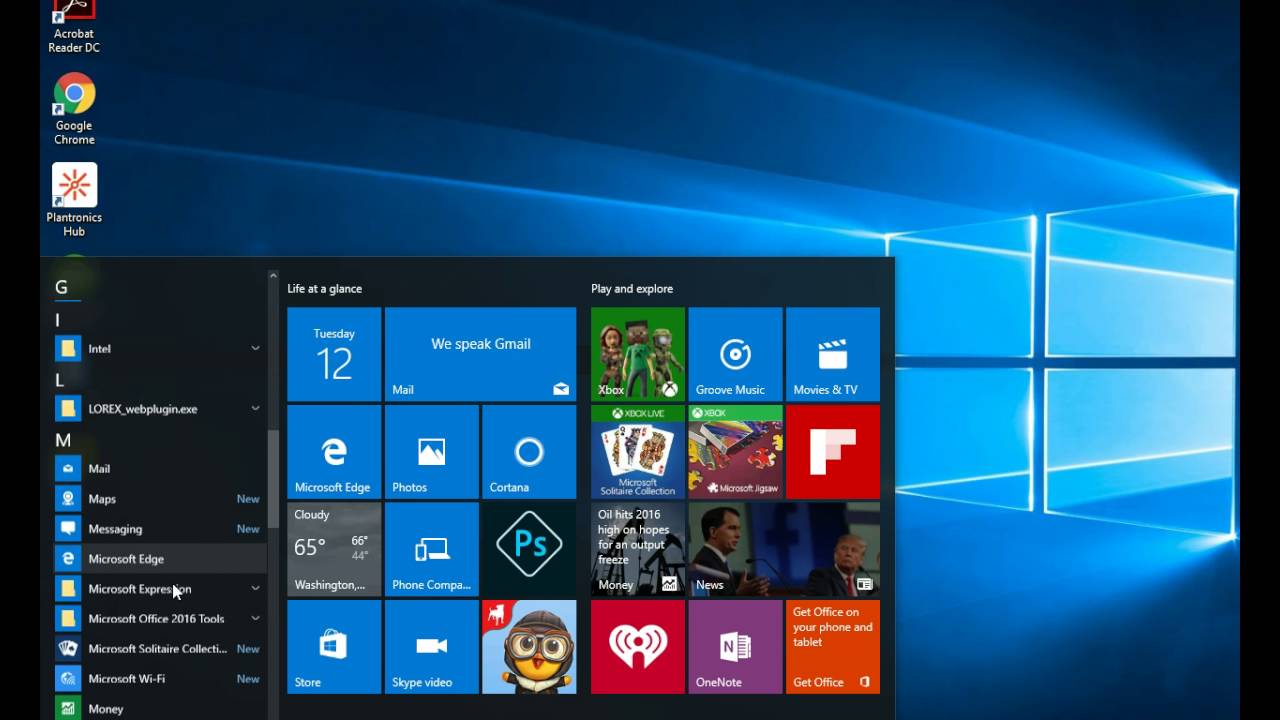The image size is (1280, 720).
Task: Open the Plantronics Hub desktop icon
Action: (74, 200)
